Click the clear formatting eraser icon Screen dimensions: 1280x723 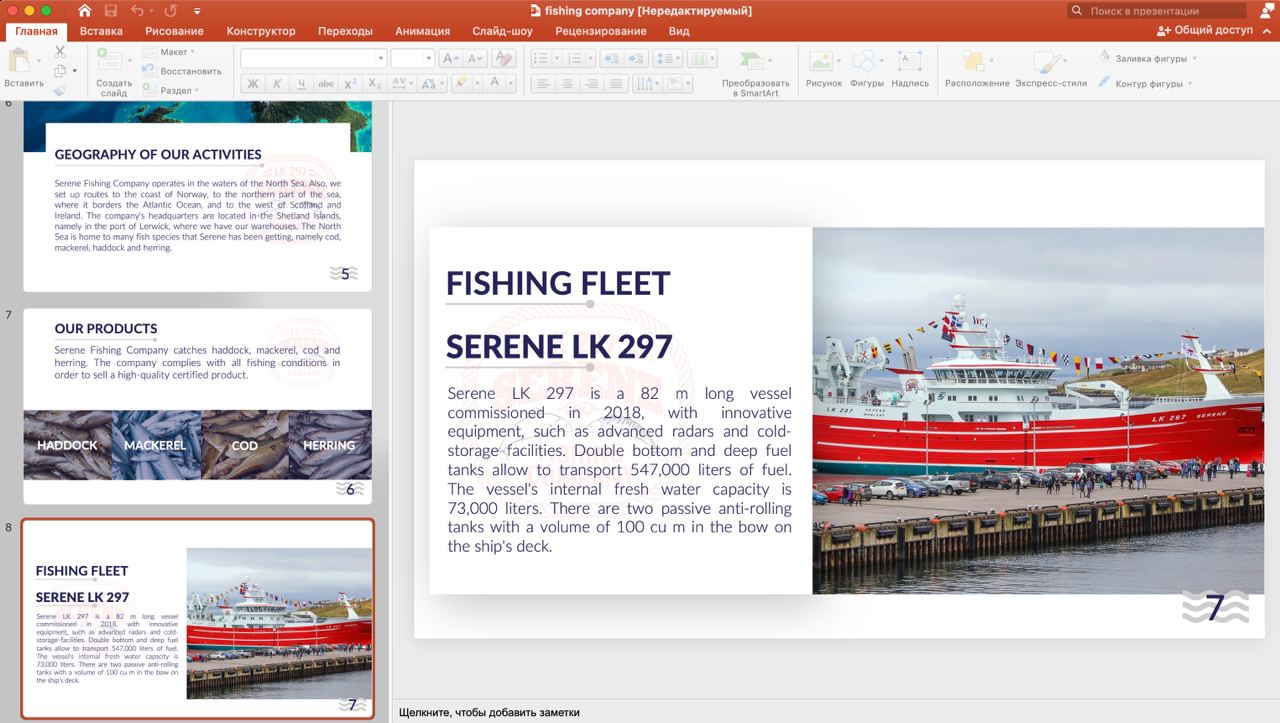point(503,59)
